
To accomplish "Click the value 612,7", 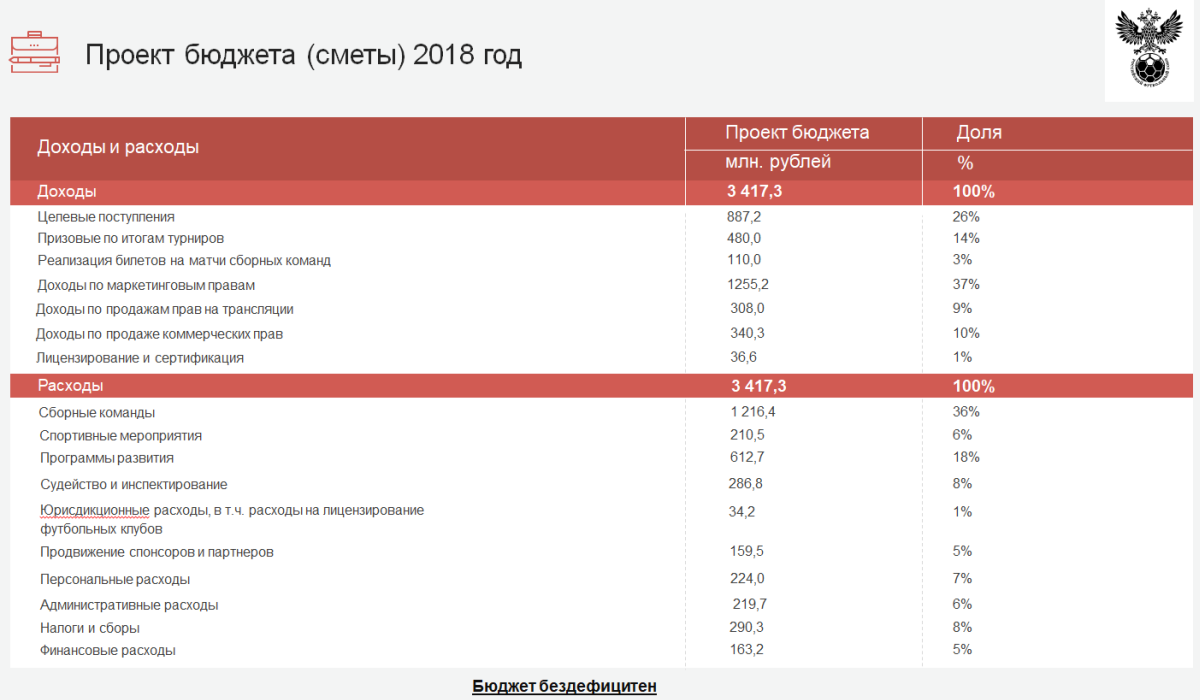I will (747, 458).
